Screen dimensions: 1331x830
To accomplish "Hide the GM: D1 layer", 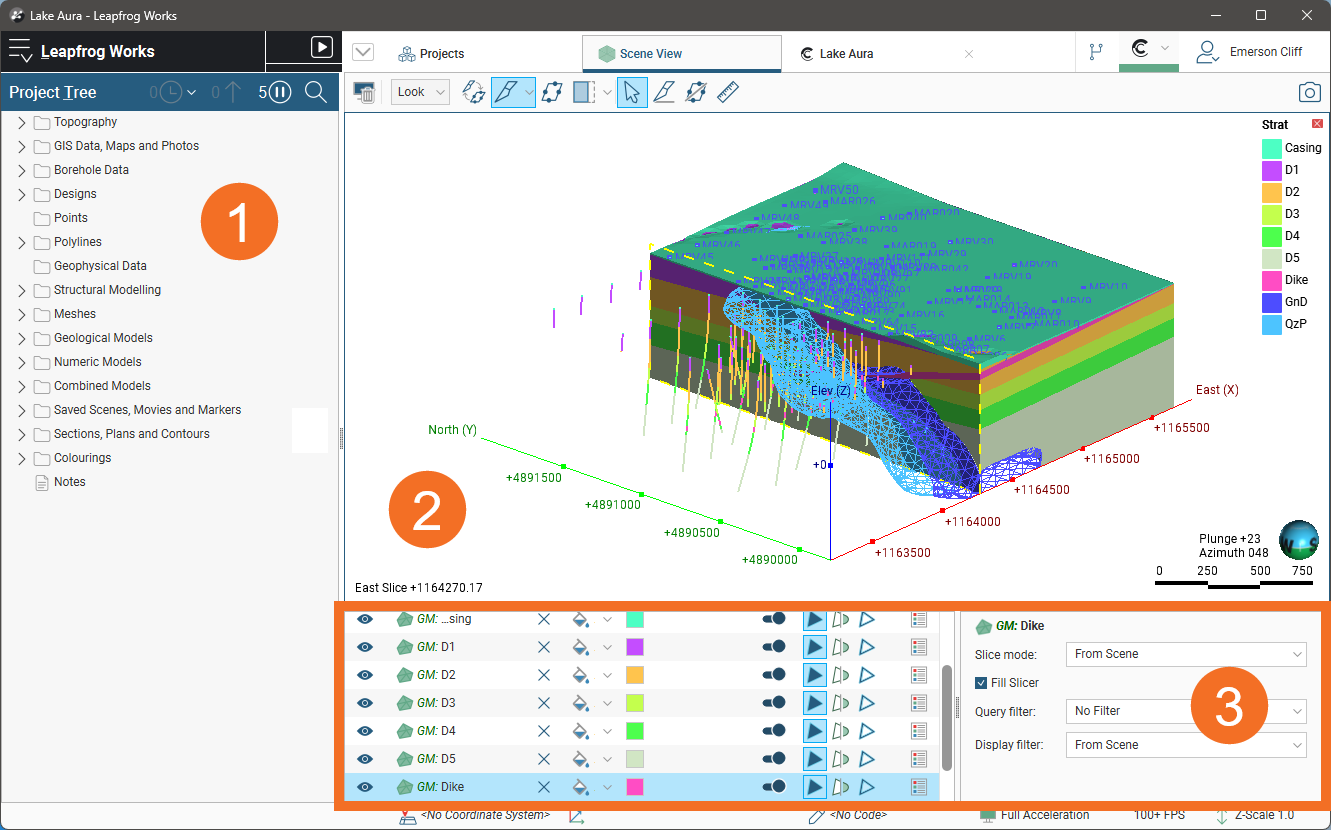I will 365,647.
